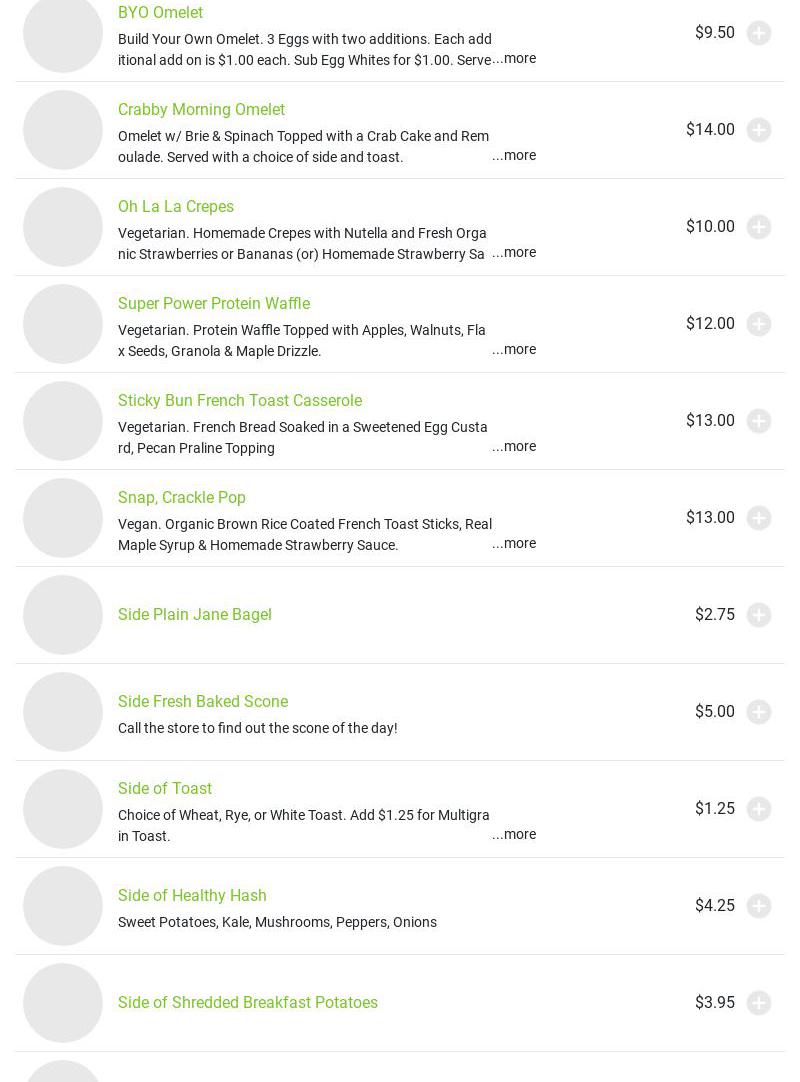Expand Sticky Bun French Toast Casserole details
The image size is (800, 1082).
[x=514, y=446]
